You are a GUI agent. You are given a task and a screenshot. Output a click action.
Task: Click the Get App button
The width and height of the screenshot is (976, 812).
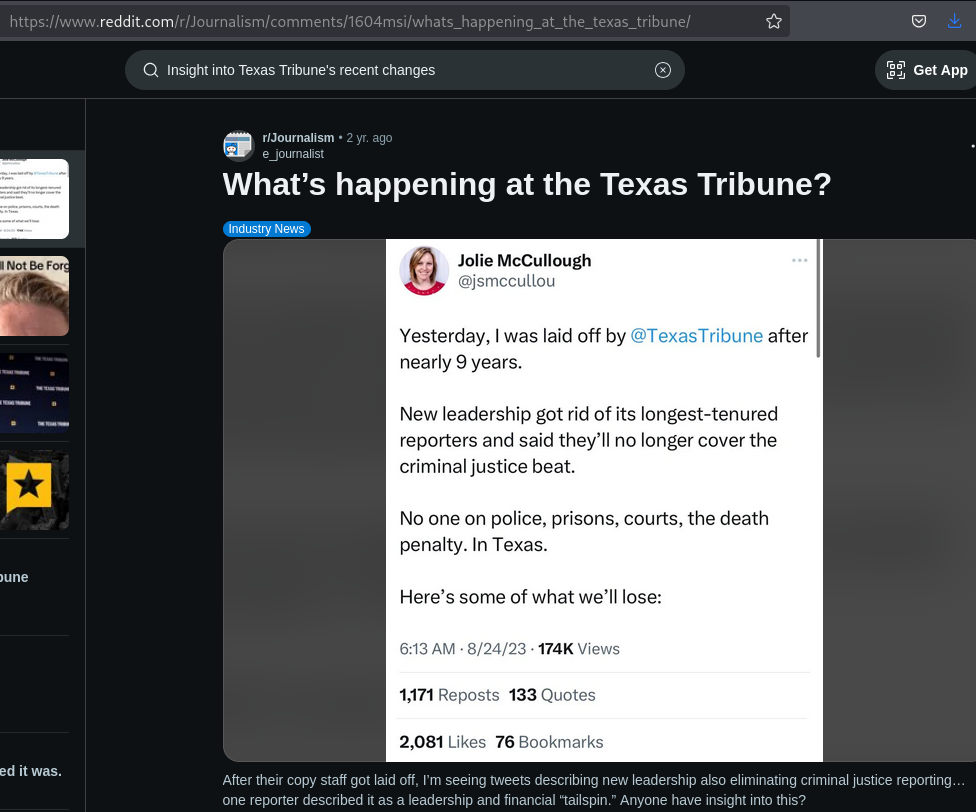926,70
